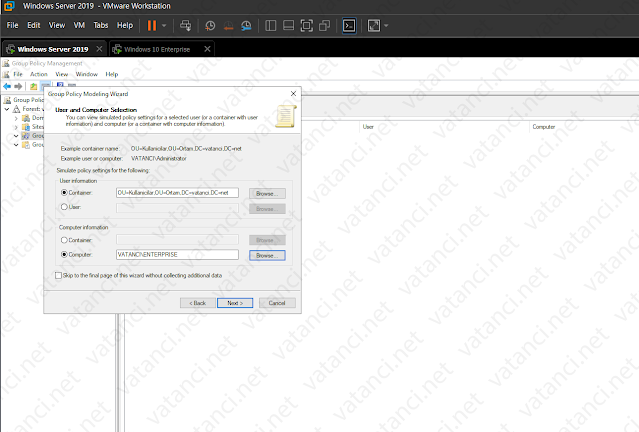Click the Group Policy Management title bar icon
Viewport: 639px width, 432px height.
click(x=6, y=63)
